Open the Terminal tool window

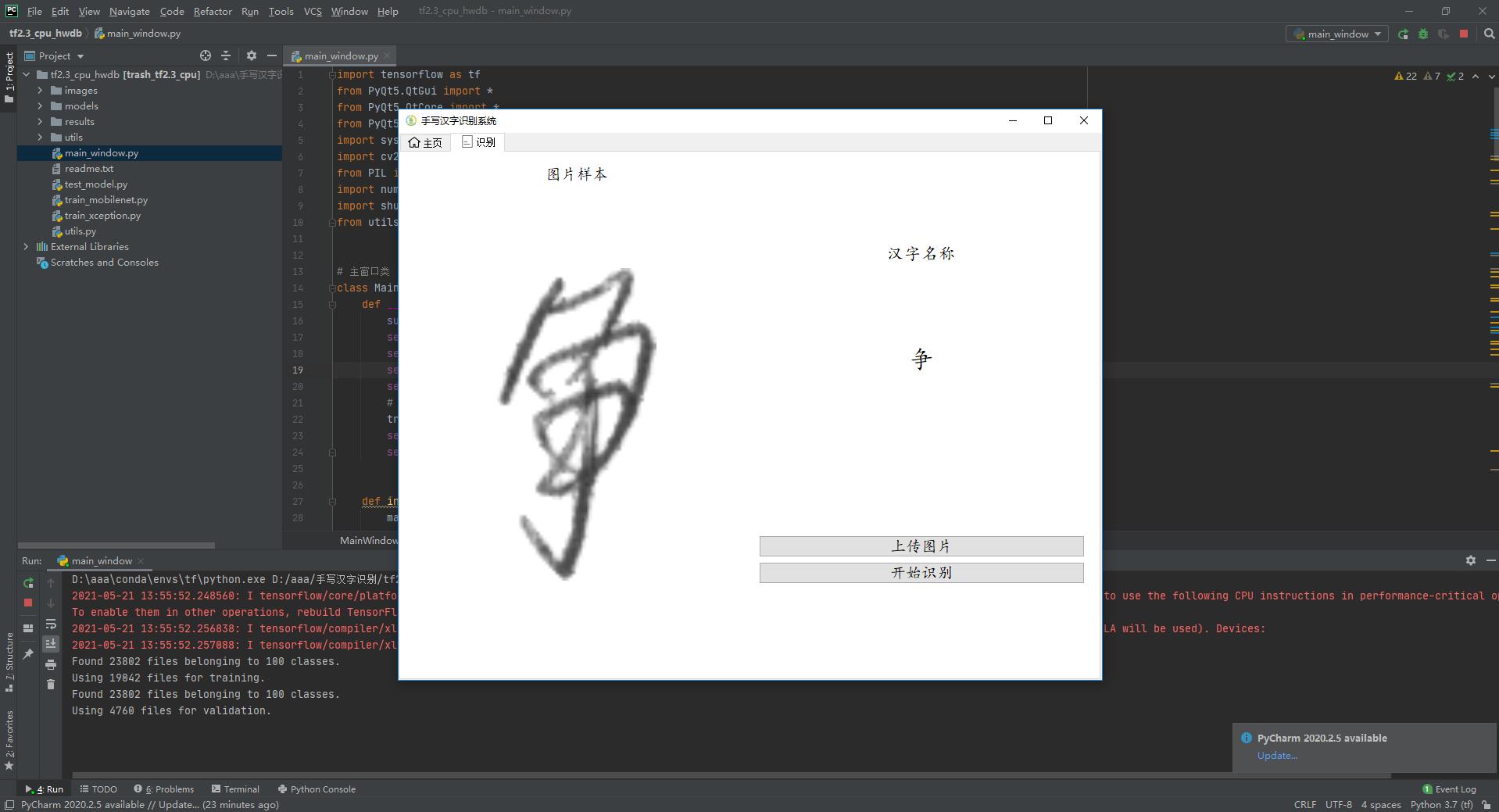click(235, 789)
